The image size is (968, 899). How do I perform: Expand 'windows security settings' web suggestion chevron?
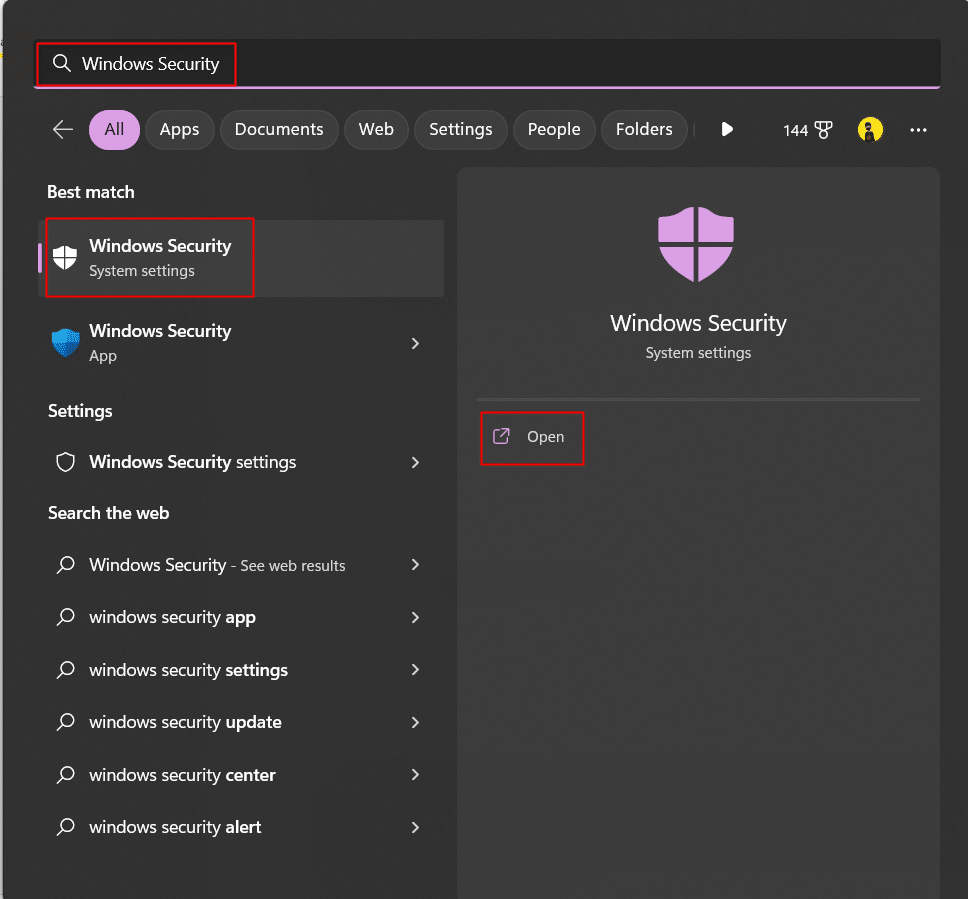(x=415, y=670)
